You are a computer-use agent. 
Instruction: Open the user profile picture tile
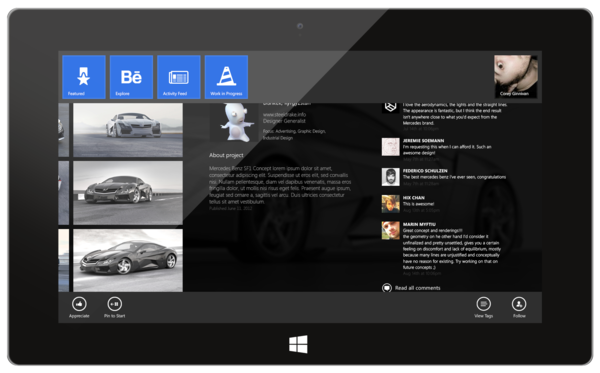(x=516, y=77)
